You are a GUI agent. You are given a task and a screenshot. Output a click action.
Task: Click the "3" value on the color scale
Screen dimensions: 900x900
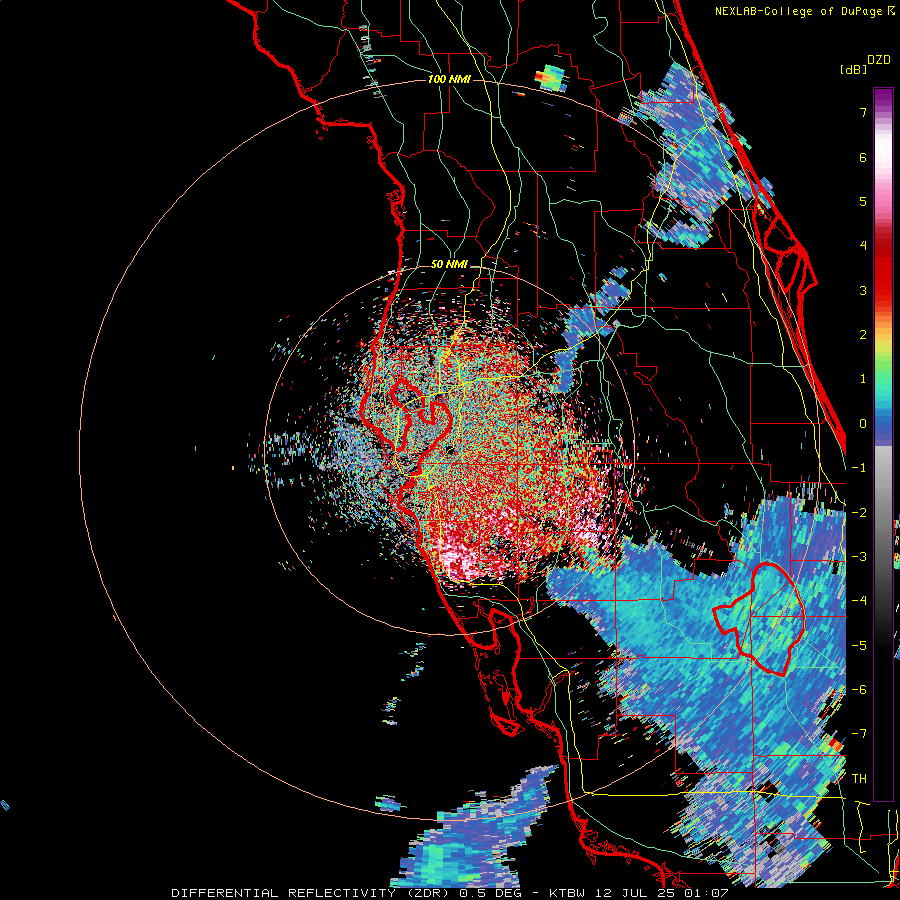coord(863,290)
